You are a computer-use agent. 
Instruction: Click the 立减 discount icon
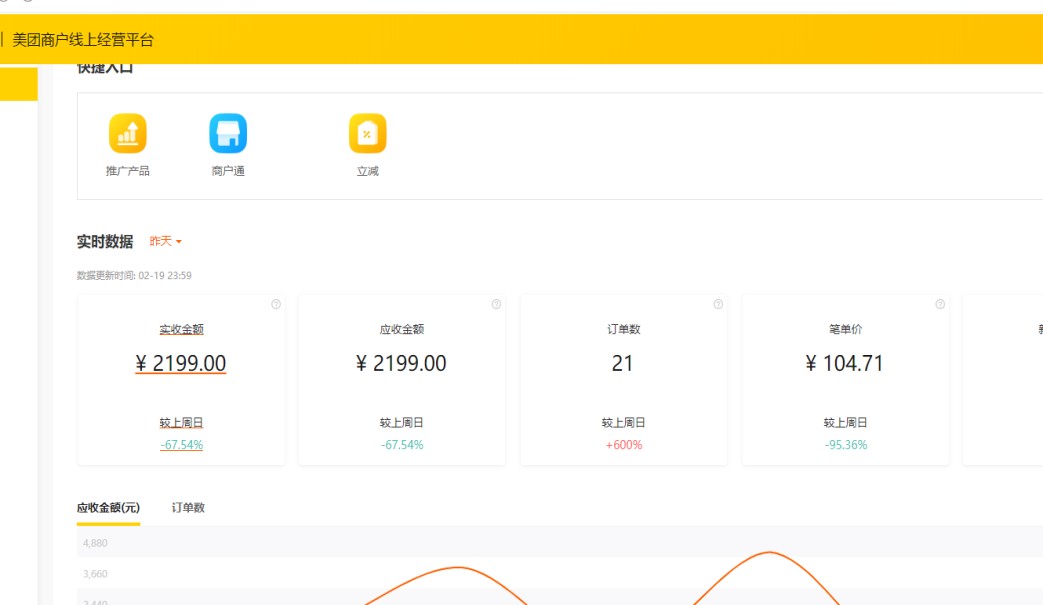(367, 134)
